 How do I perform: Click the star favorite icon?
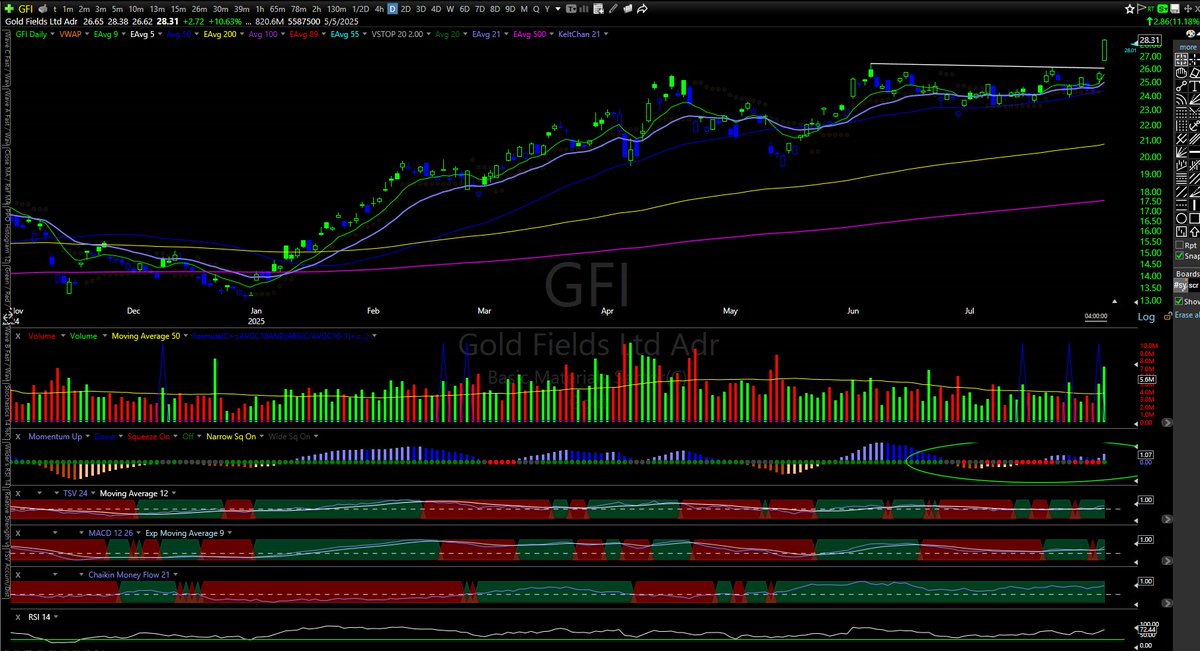(x=1130, y=8)
